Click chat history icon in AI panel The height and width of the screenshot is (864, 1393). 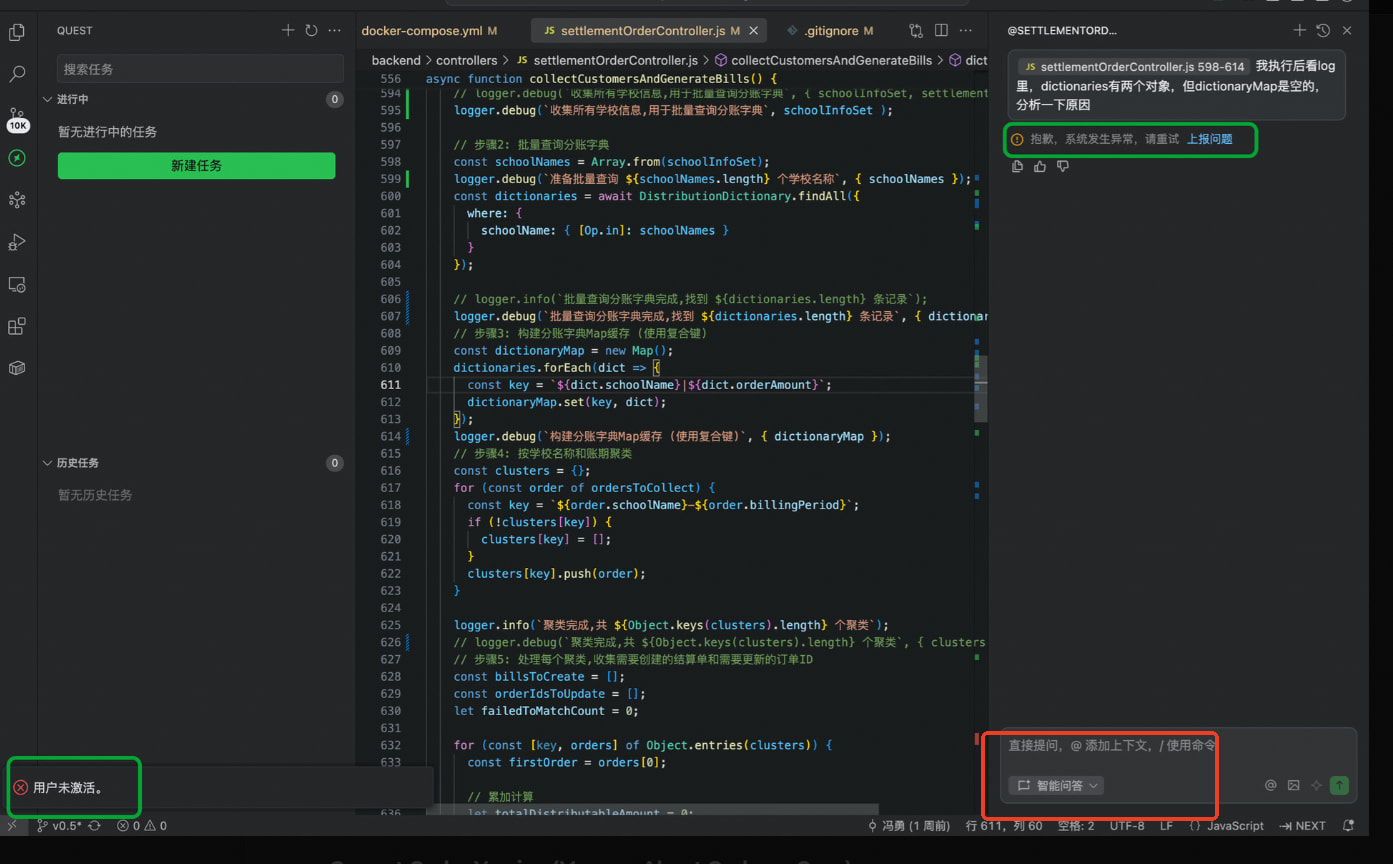[x=1323, y=31]
